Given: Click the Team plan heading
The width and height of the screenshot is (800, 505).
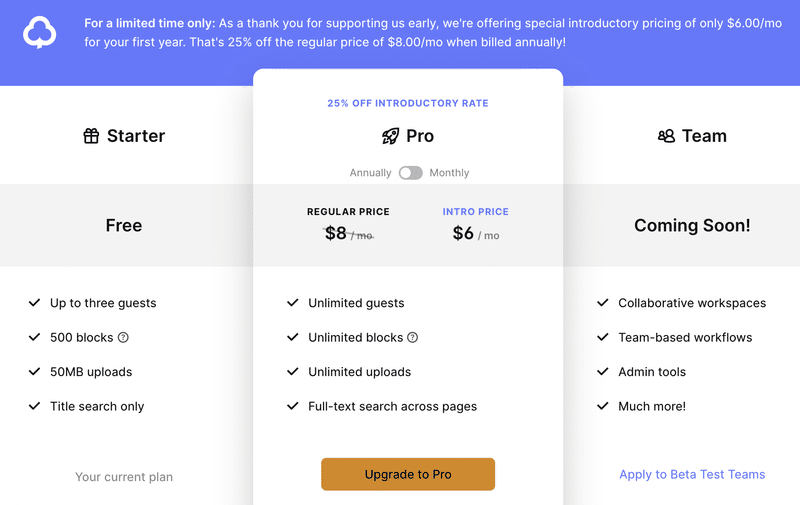Looking at the screenshot, I should (x=704, y=136).
